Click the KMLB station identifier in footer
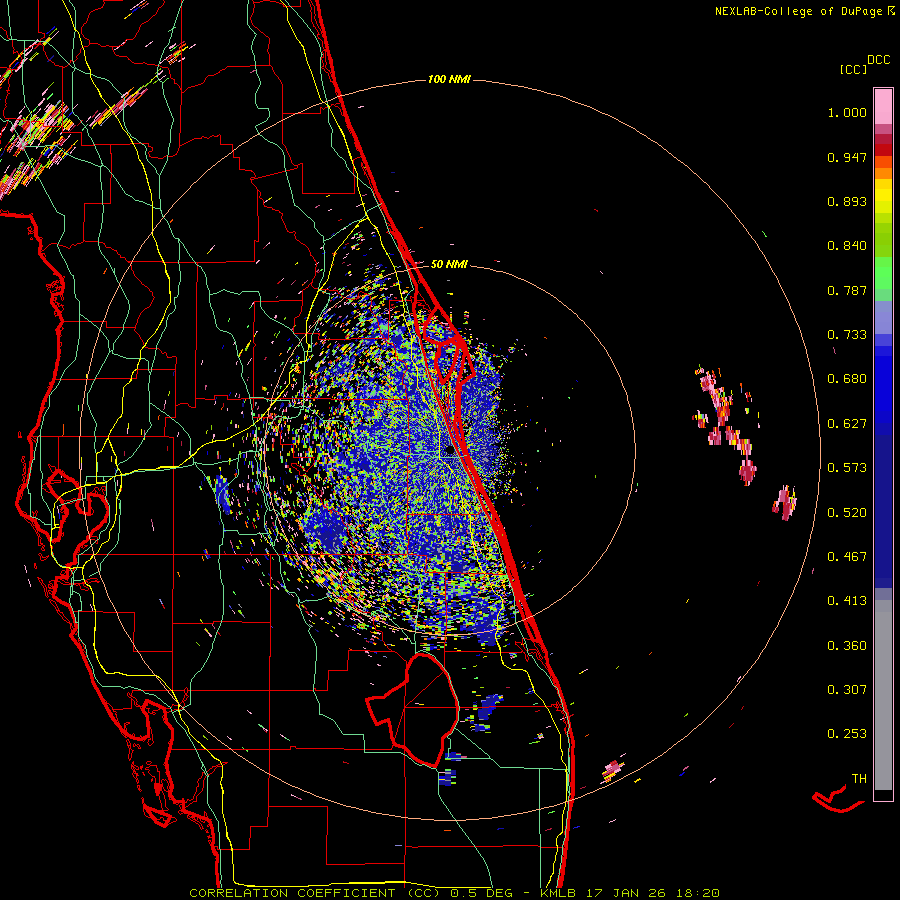 coord(557,893)
